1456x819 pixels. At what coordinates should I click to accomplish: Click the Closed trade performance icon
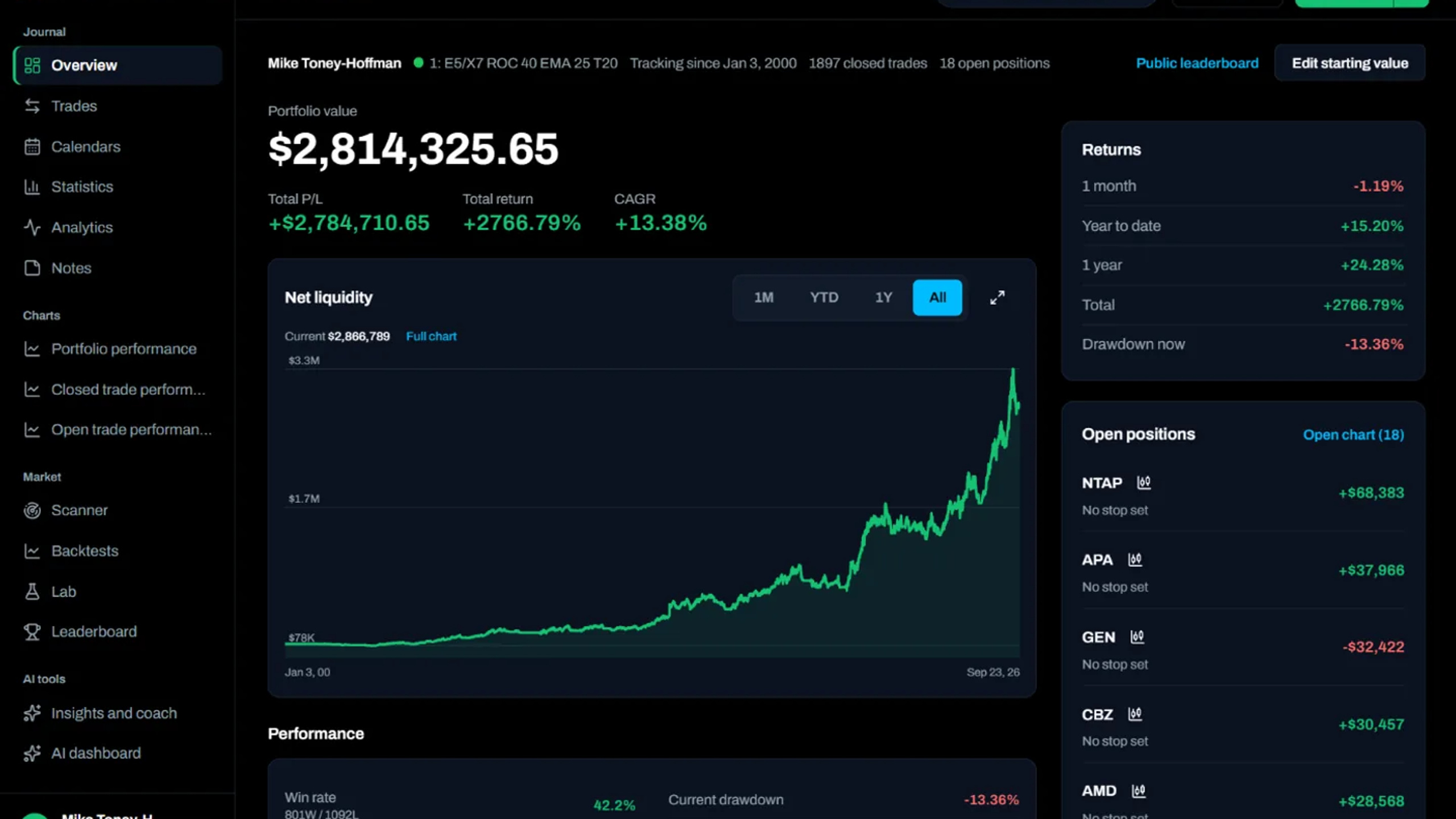pyautogui.click(x=32, y=390)
